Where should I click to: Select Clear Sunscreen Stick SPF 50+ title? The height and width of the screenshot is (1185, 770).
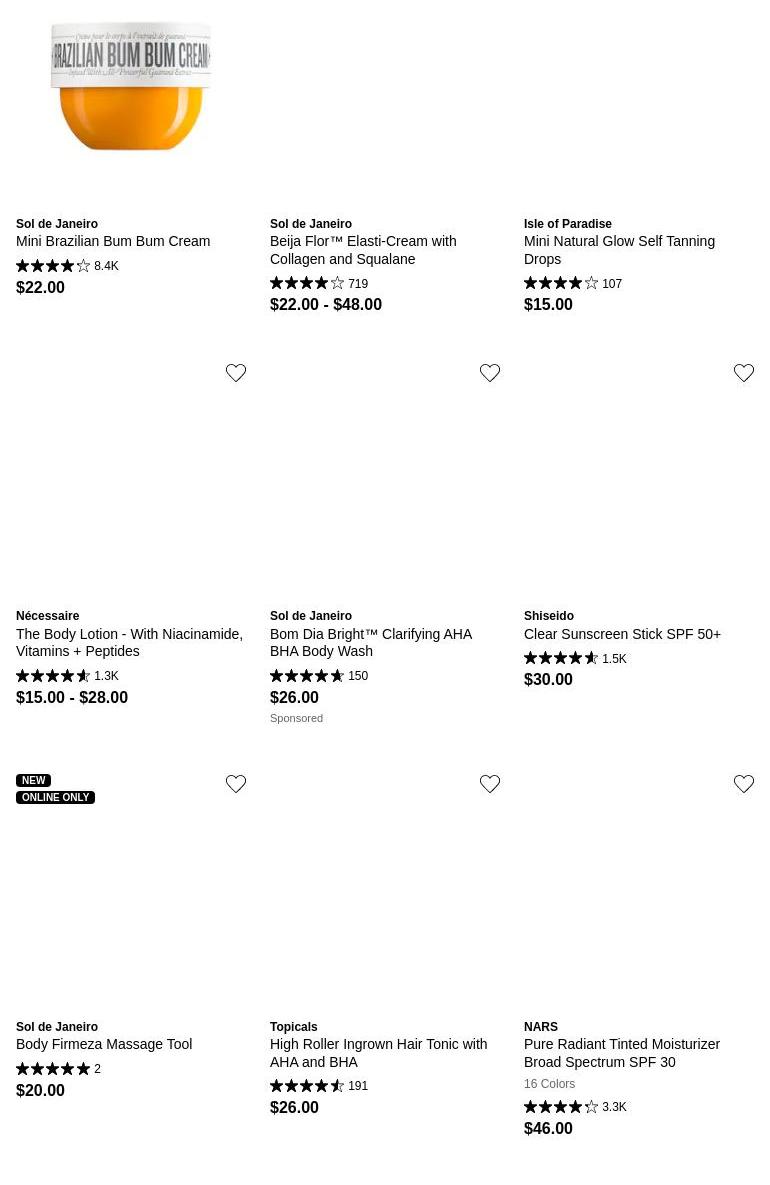coord(622,634)
